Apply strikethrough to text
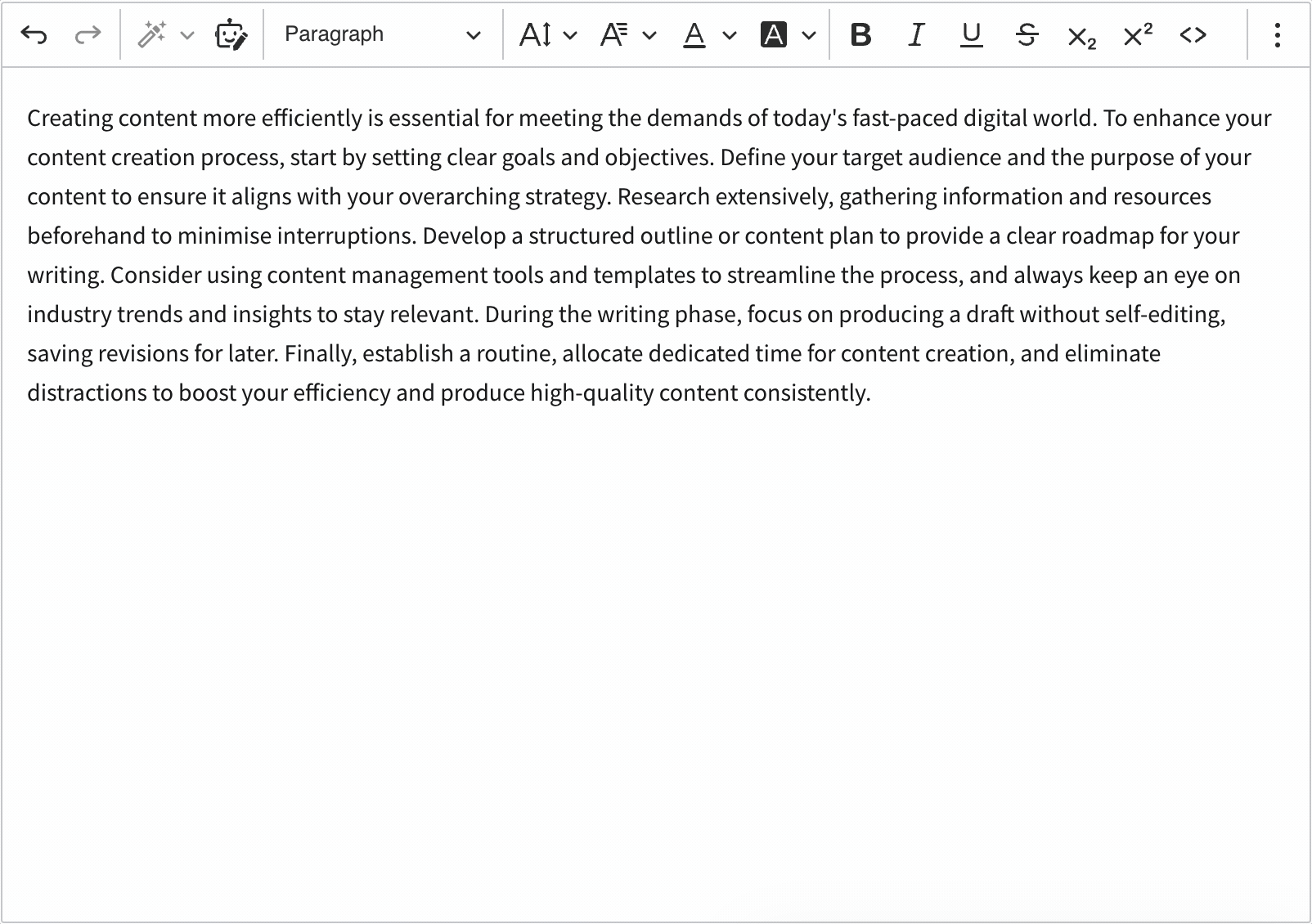This screenshot has height=924, width=1312. click(x=1027, y=34)
